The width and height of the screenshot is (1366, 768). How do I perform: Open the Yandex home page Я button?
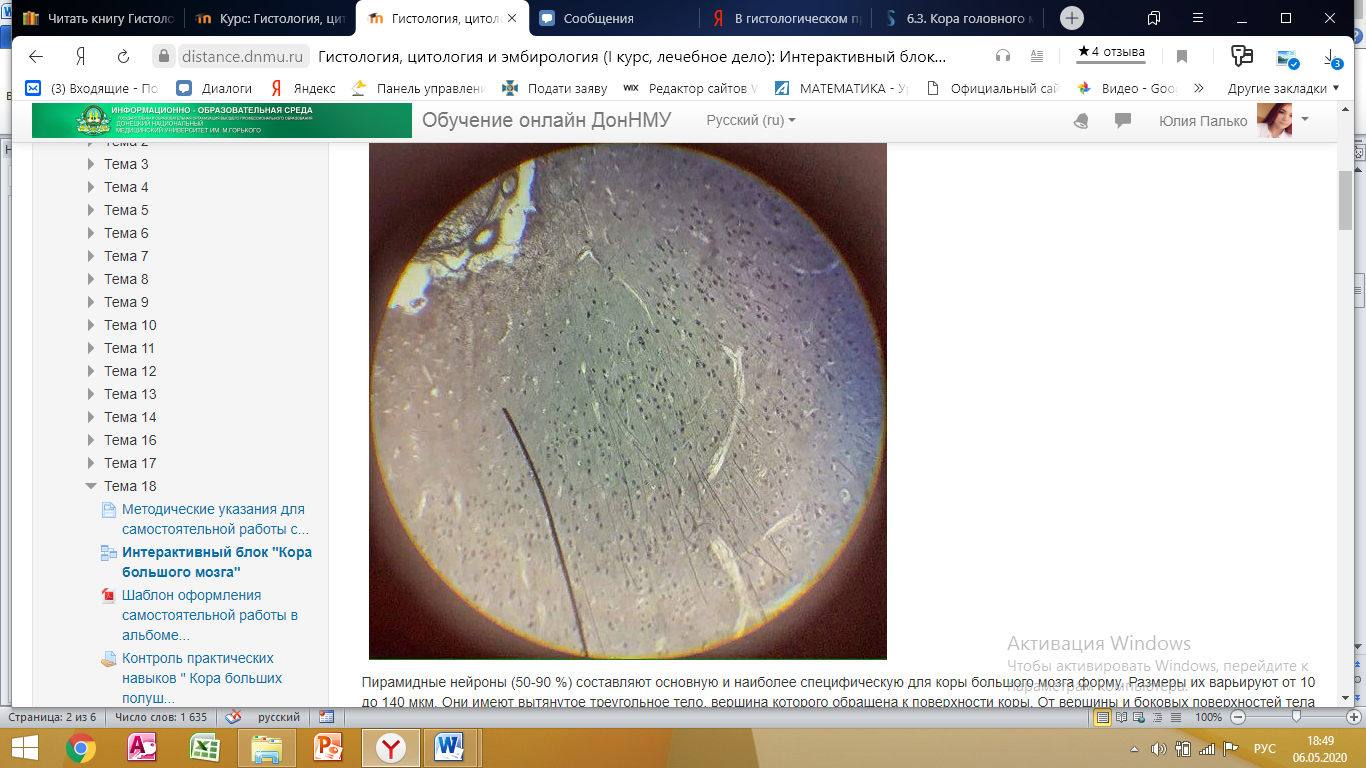coord(80,56)
